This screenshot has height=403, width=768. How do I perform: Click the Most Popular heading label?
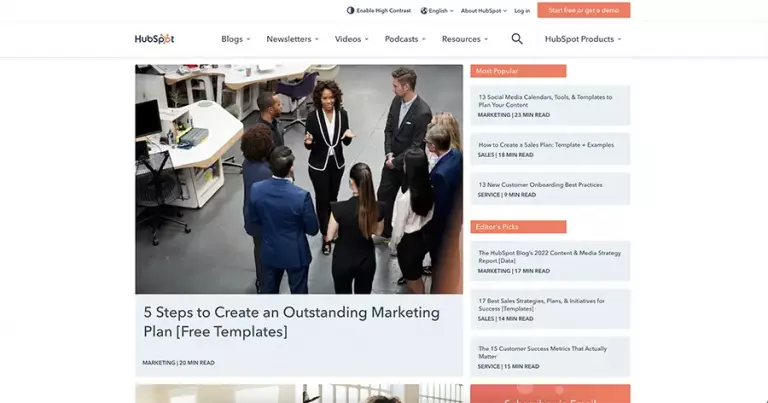coord(518,71)
